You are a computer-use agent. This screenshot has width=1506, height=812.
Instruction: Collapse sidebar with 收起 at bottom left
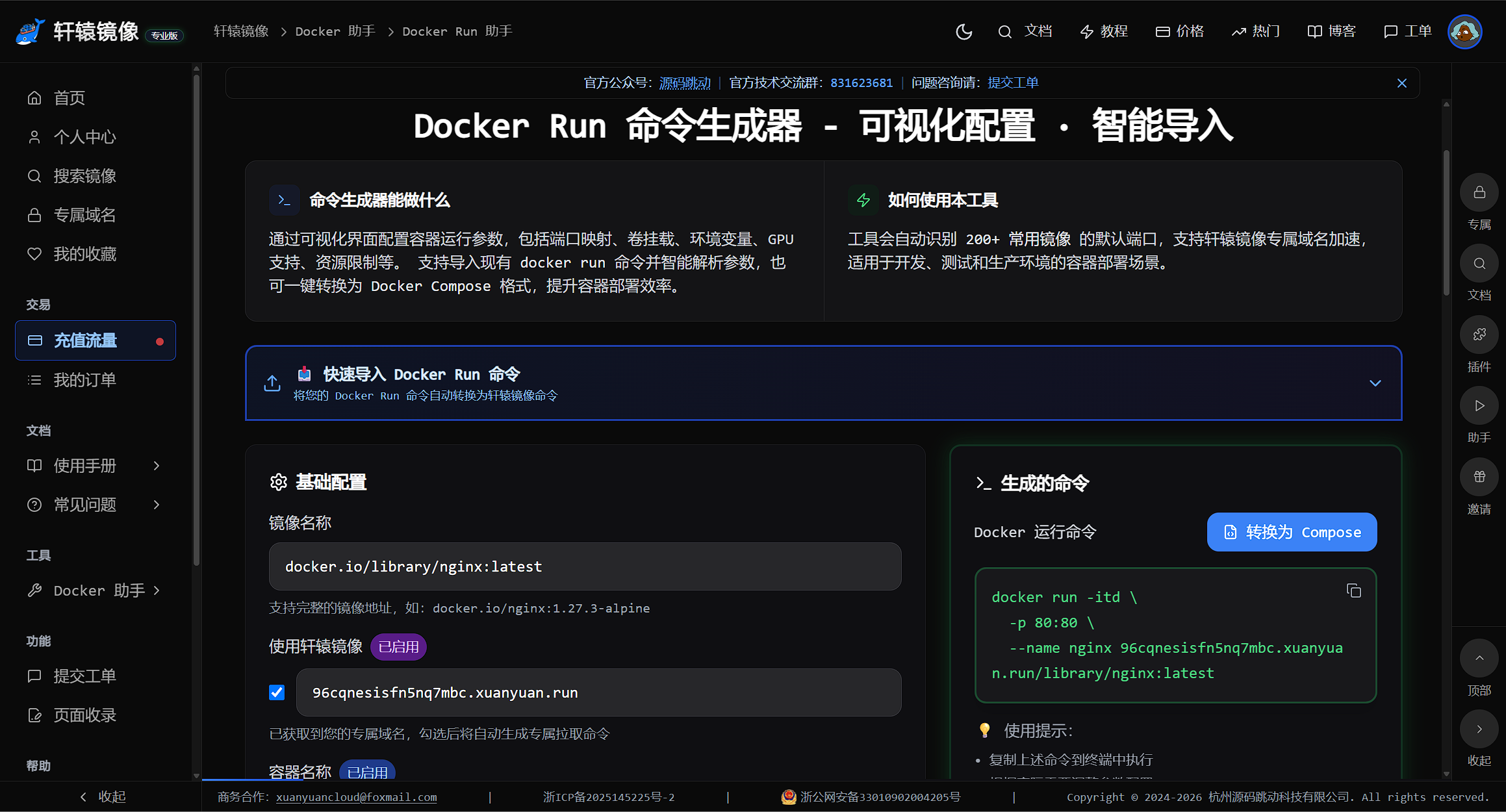pyautogui.click(x=102, y=797)
